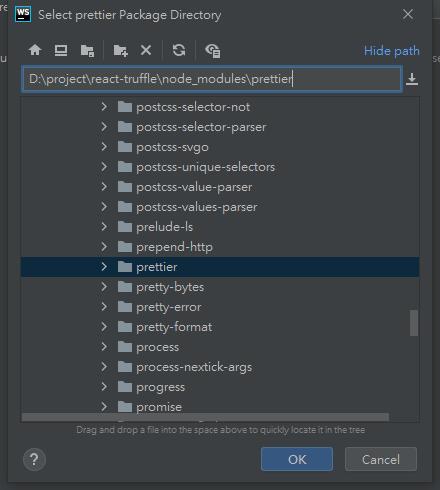The image size is (440, 490).
Task: Click the vertical scrollbar thumb
Action: point(414,323)
